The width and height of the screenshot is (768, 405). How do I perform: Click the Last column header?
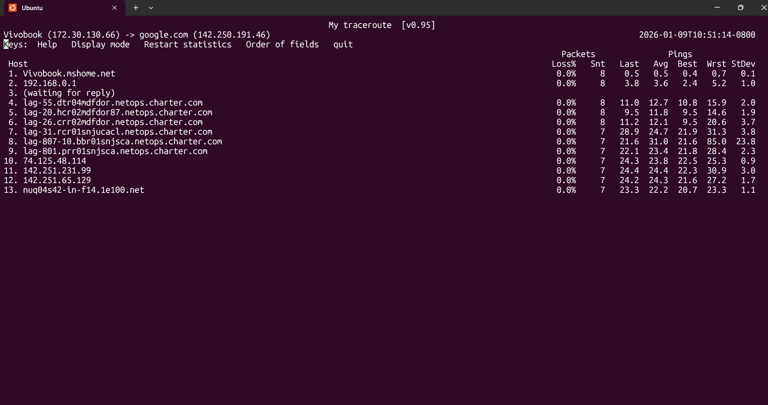(629, 64)
